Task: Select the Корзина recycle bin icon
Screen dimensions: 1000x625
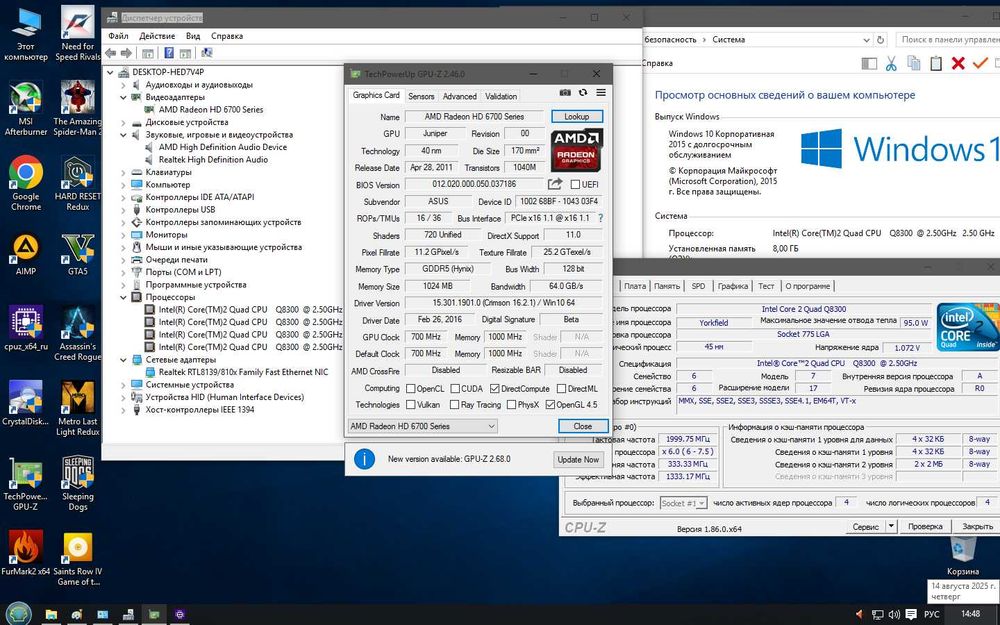Action: pyautogui.click(x=963, y=556)
